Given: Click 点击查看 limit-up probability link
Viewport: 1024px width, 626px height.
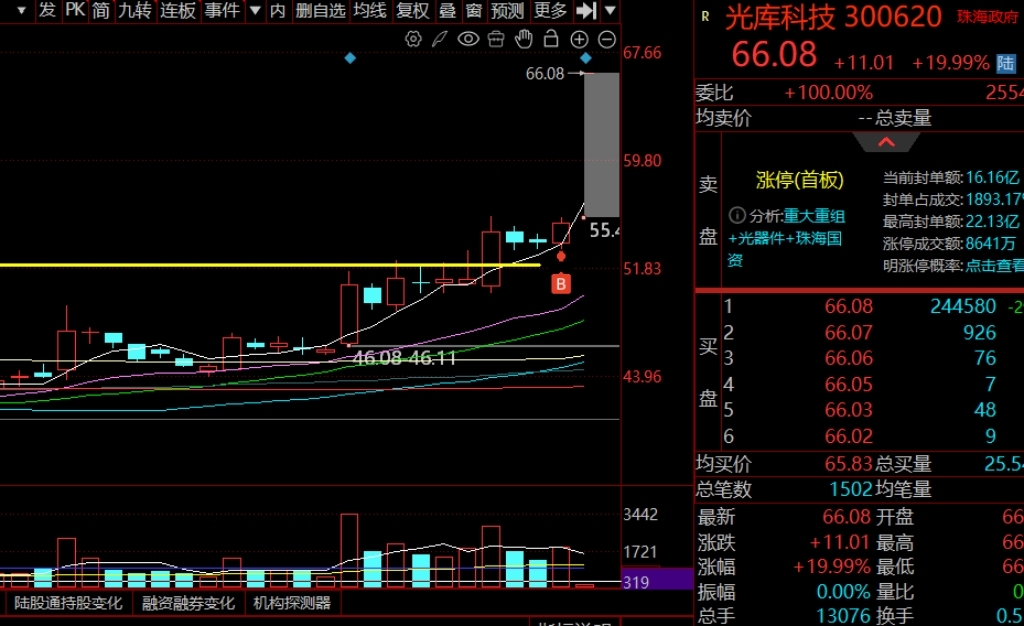Looking at the screenshot, I should (x=994, y=266).
